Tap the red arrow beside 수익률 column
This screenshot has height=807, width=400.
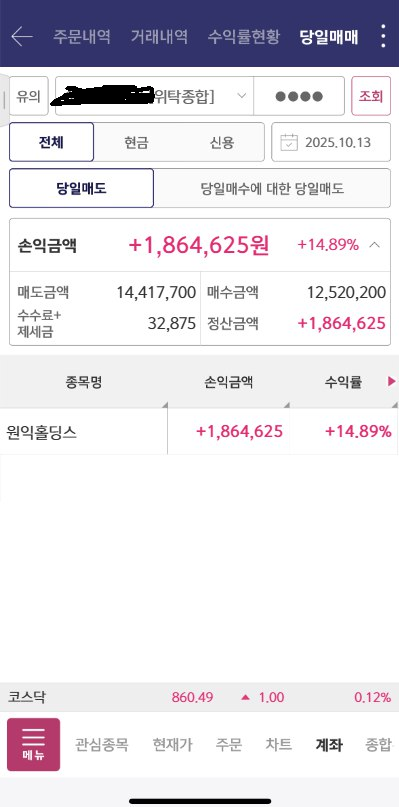point(392,381)
